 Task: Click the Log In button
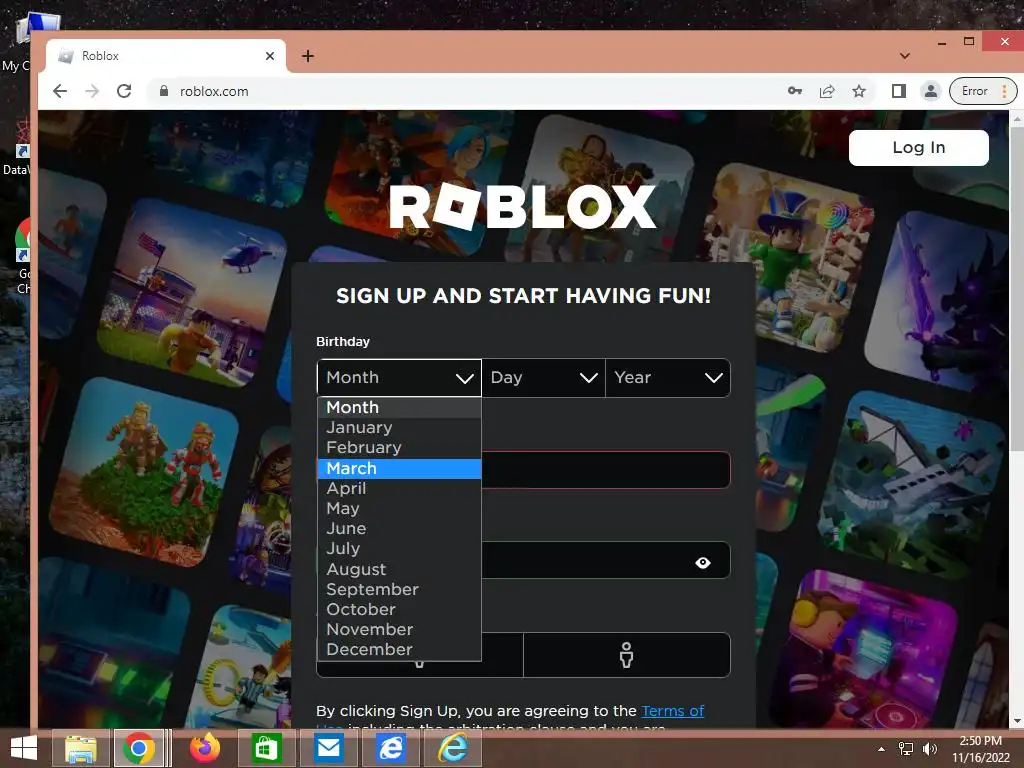pyautogui.click(x=918, y=148)
